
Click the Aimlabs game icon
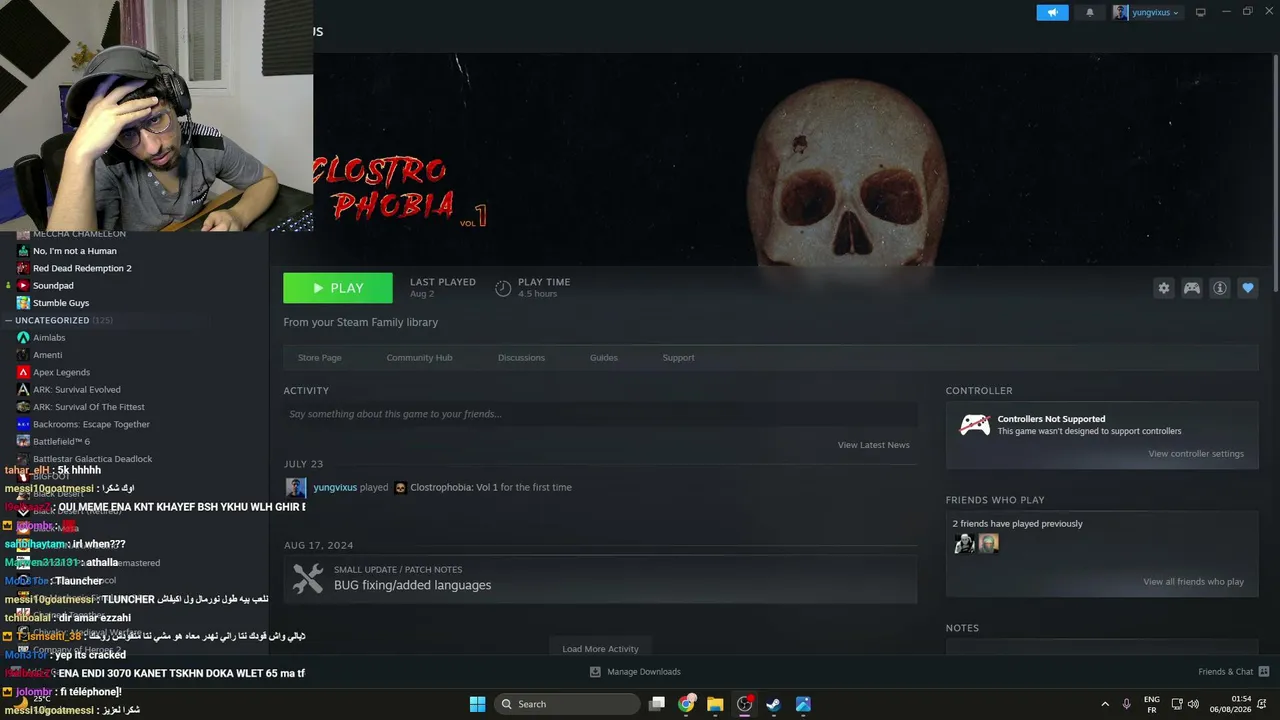23,338
